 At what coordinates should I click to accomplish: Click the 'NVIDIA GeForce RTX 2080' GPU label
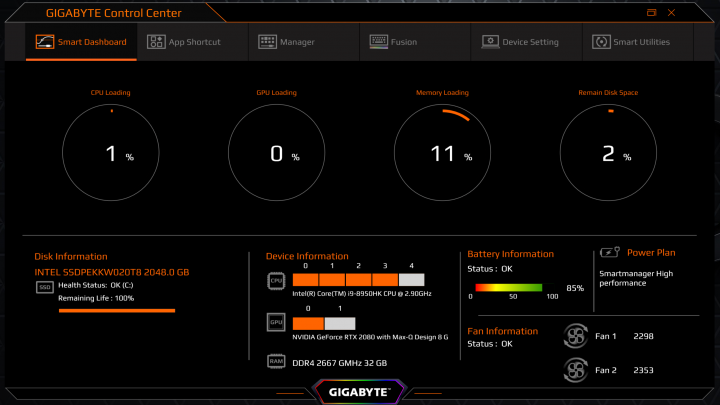[370, 337]
